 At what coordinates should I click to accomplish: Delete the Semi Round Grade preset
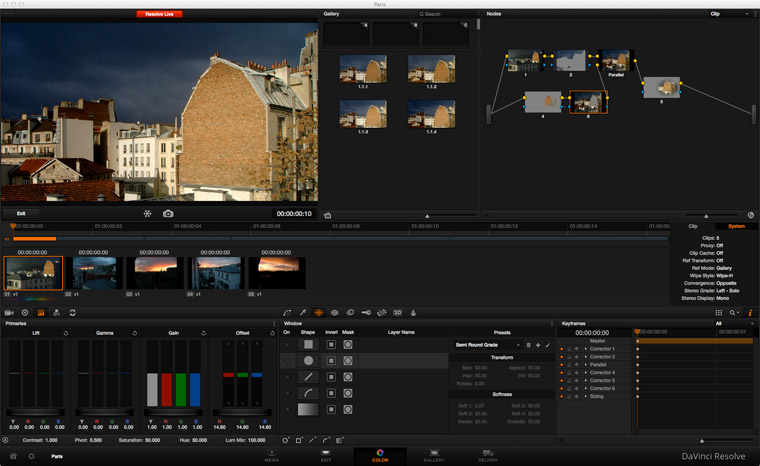(x=528, y=345)
